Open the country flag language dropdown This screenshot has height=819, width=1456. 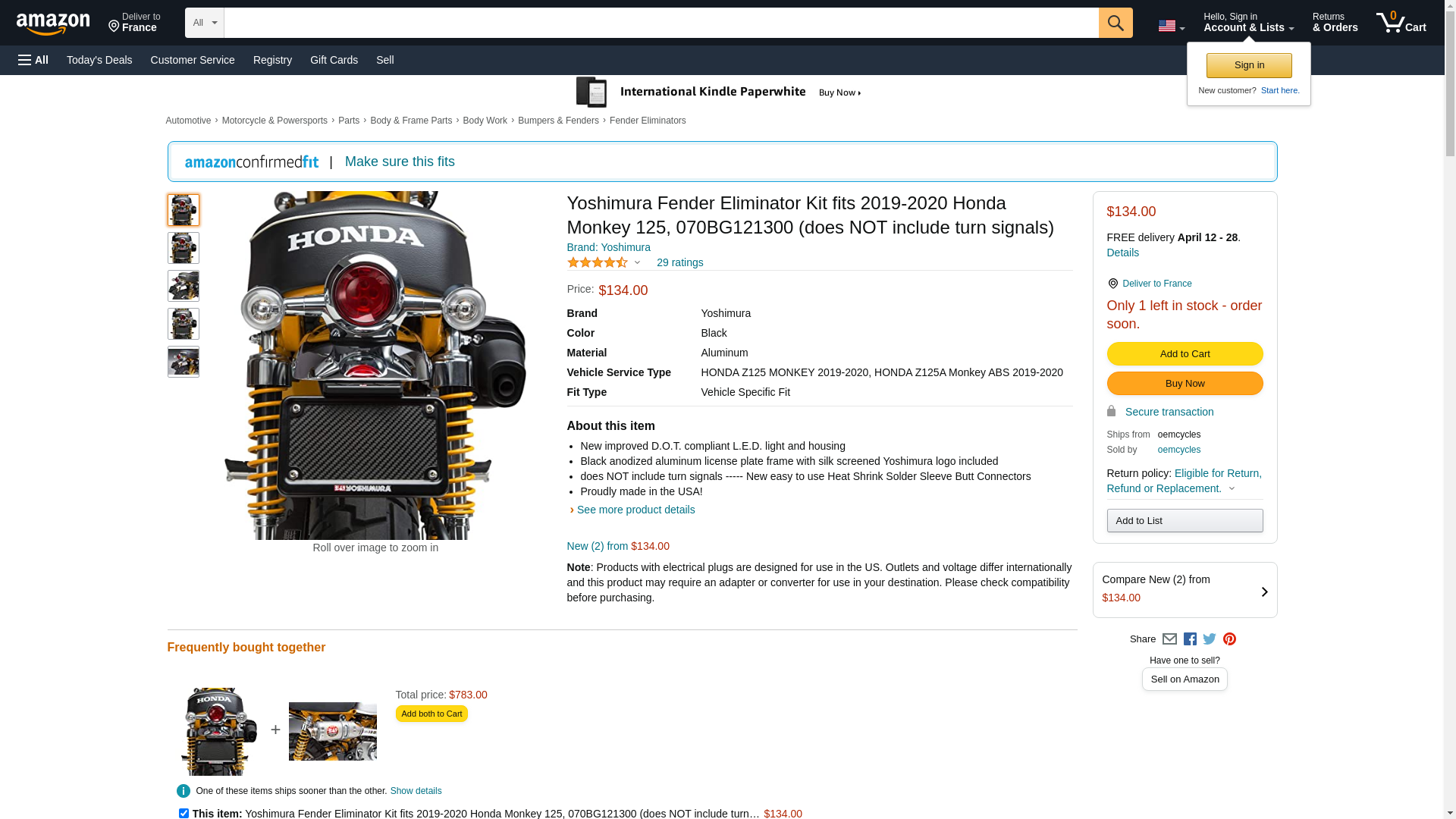pyautogui.click(x=1171, y=27)
